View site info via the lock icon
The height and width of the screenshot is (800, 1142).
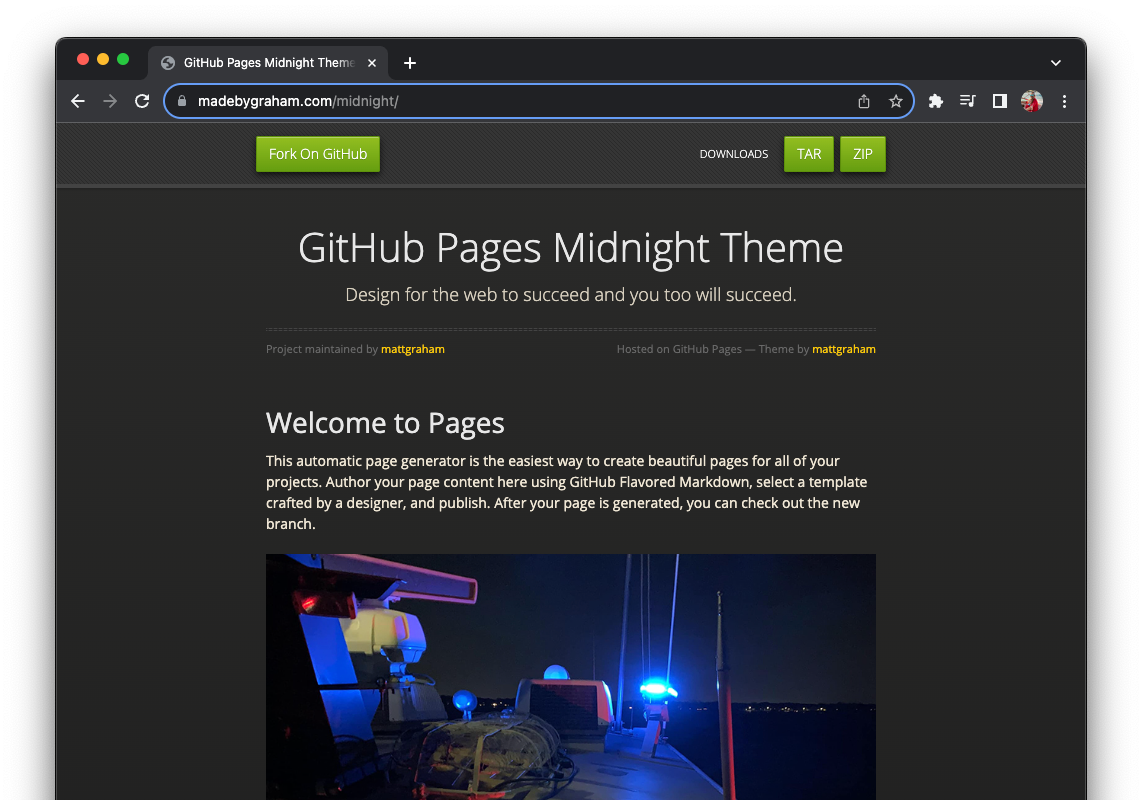tap(182, 101)
